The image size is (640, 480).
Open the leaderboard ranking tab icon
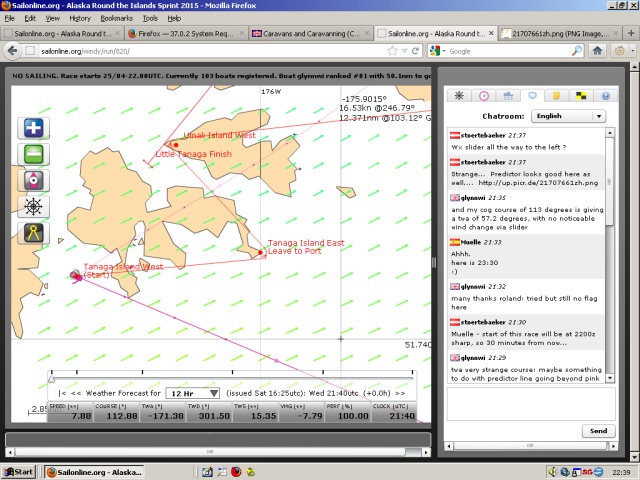tap(508, 96)
